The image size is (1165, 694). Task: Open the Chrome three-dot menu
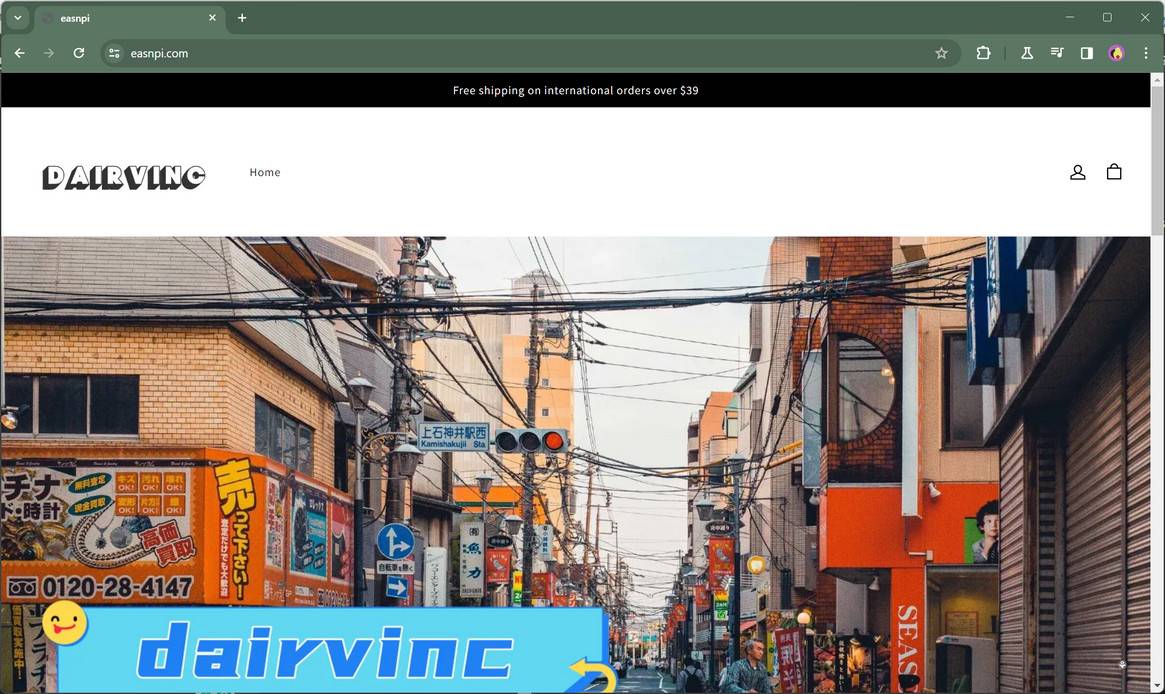[x=1146, y=53]
